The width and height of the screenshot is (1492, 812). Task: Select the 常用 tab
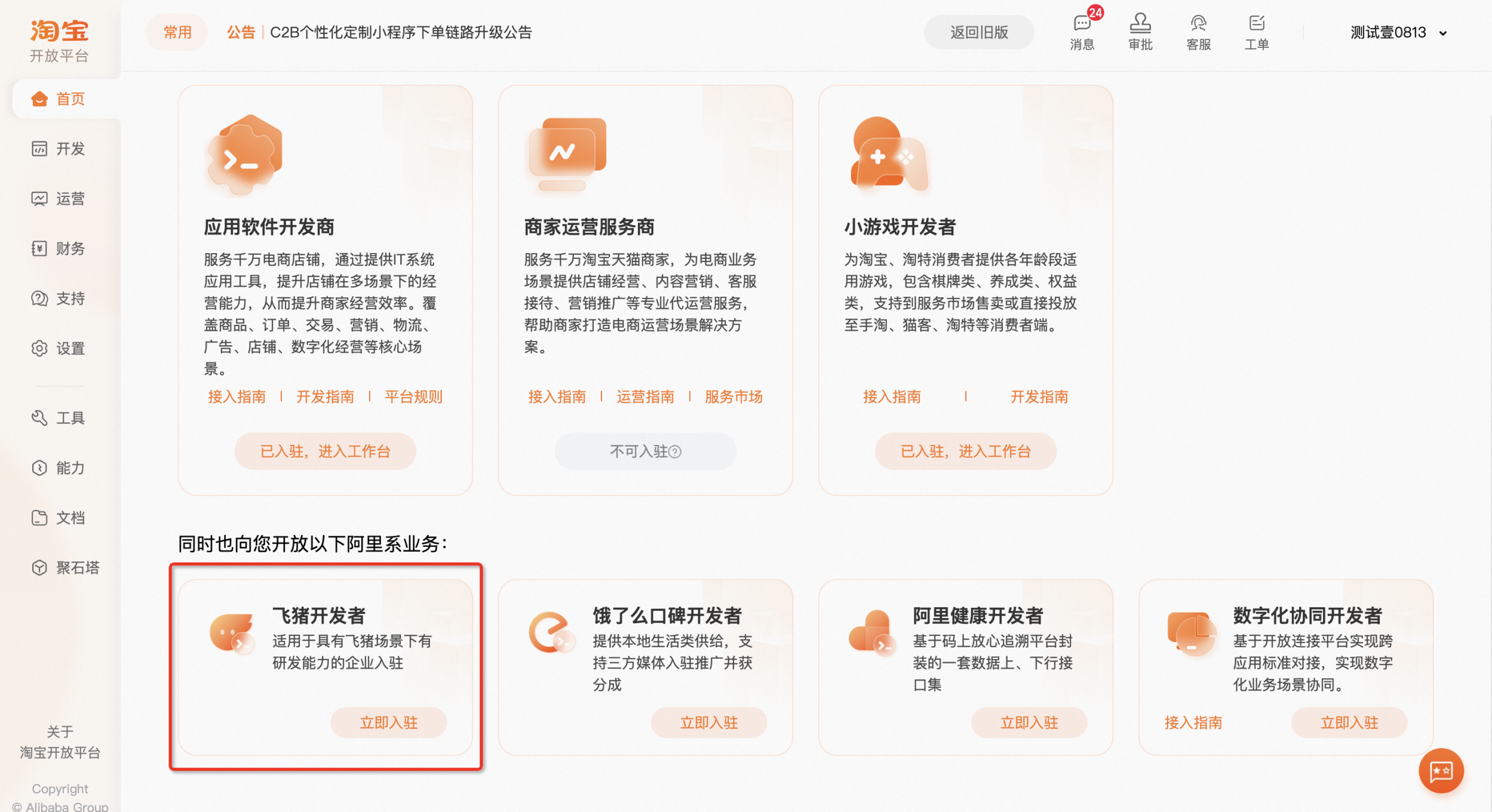point(177,32)
